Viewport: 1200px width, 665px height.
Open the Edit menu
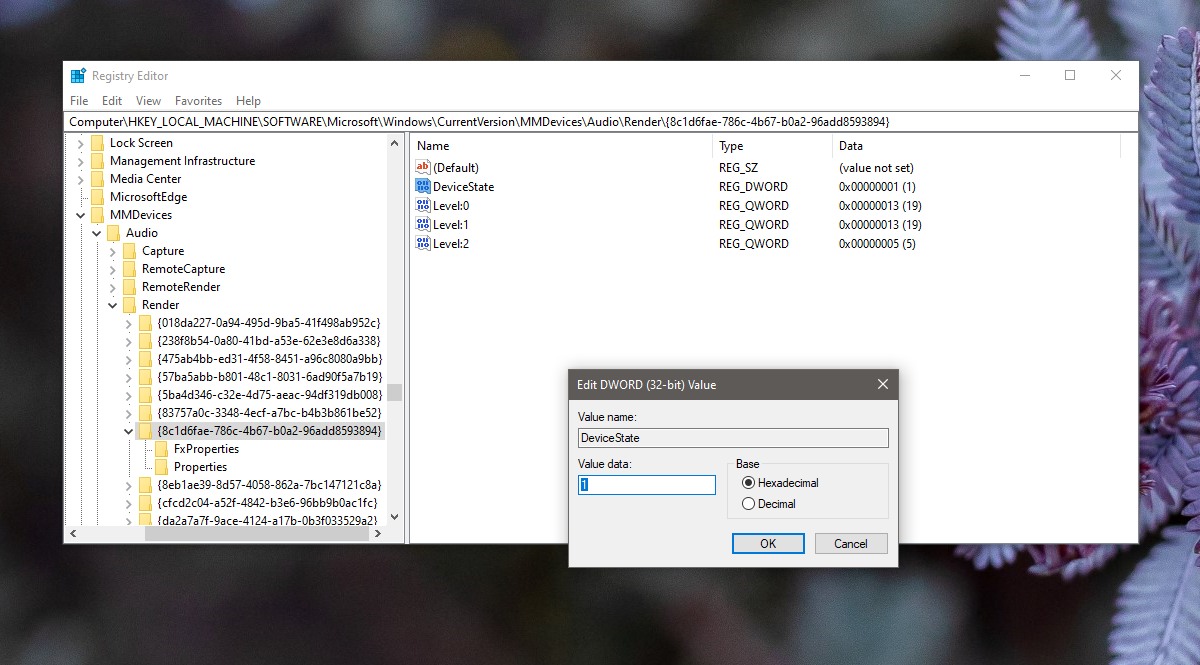[x=112, y=101]
